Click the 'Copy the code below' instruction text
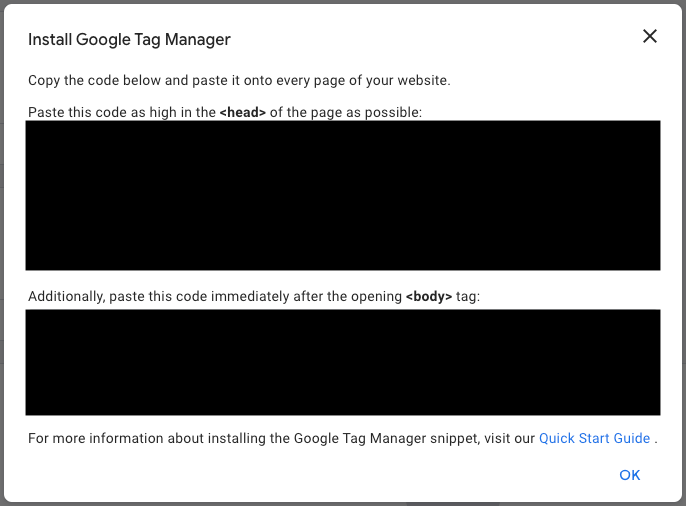 (x=239, y=80)
